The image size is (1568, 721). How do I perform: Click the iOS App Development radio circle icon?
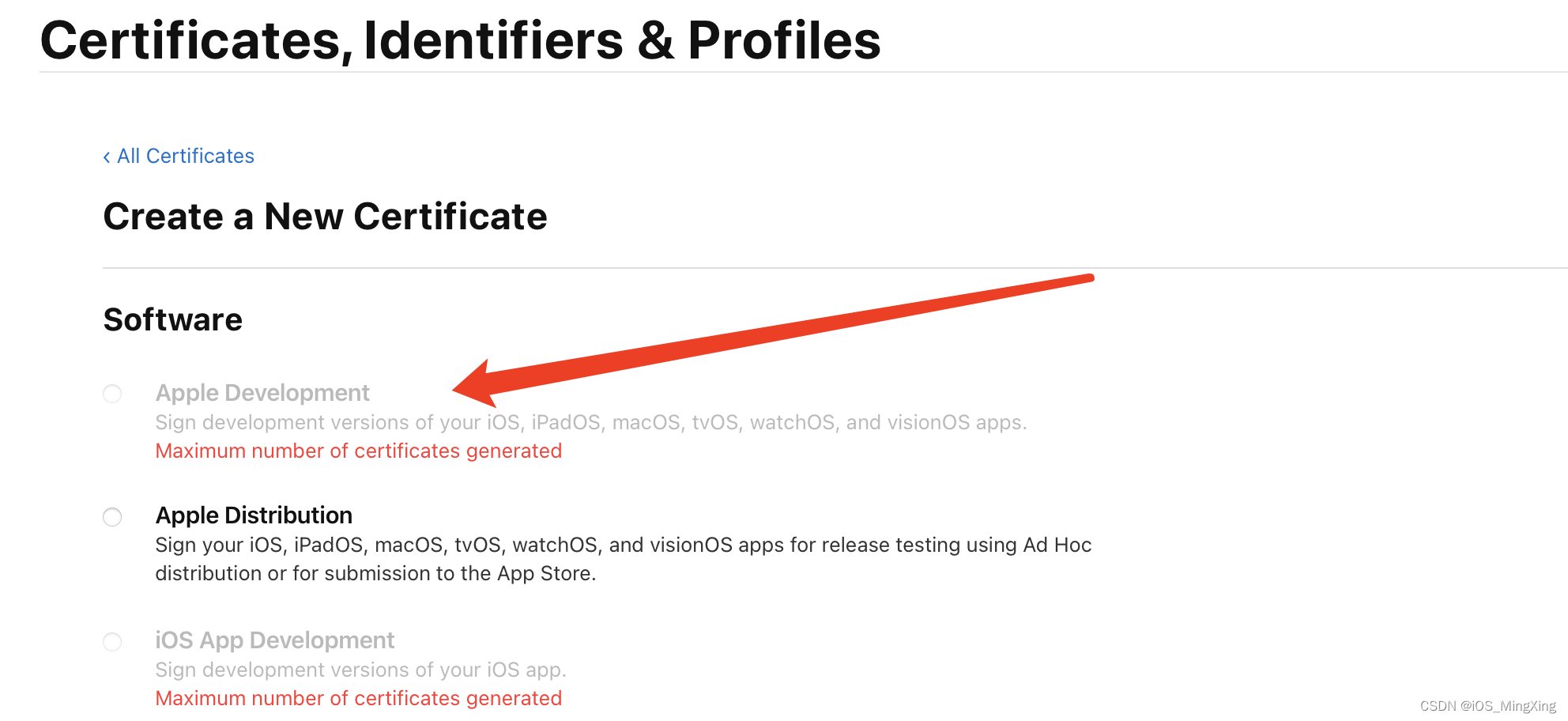pyautogui.click(x=111, y=641)
